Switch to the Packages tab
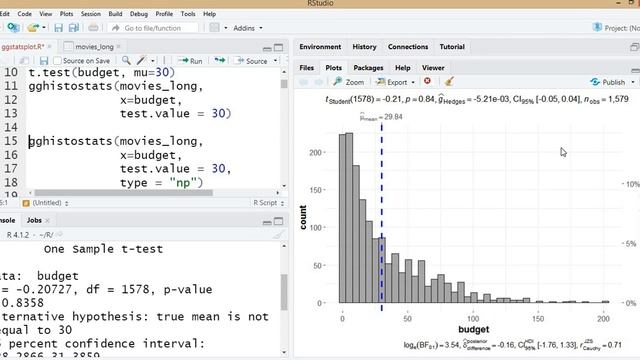Image resolution: width=640 pixels, height=360 pixels. (x=368, y=68)
